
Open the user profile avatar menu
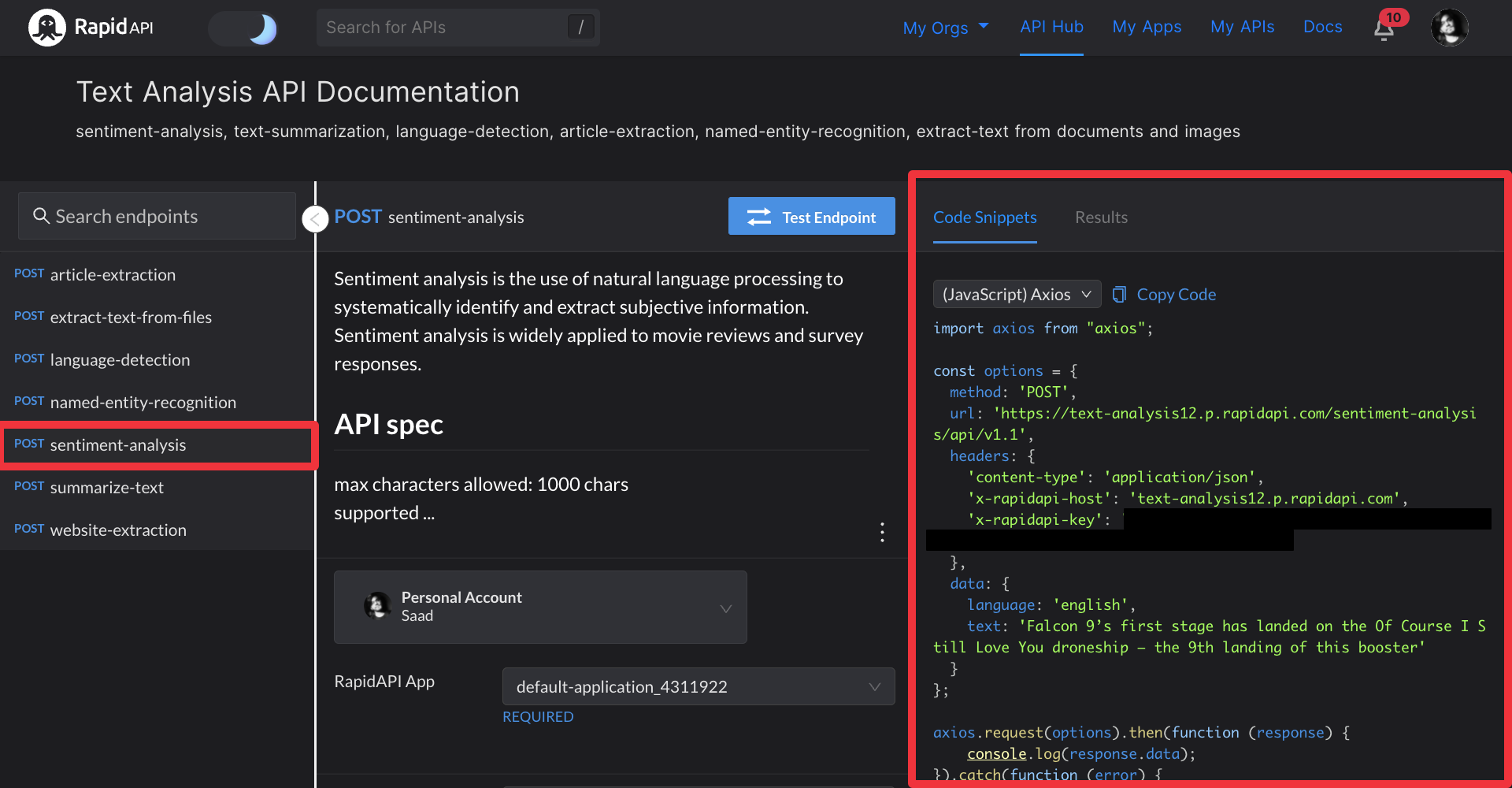tap(1449, 28)
